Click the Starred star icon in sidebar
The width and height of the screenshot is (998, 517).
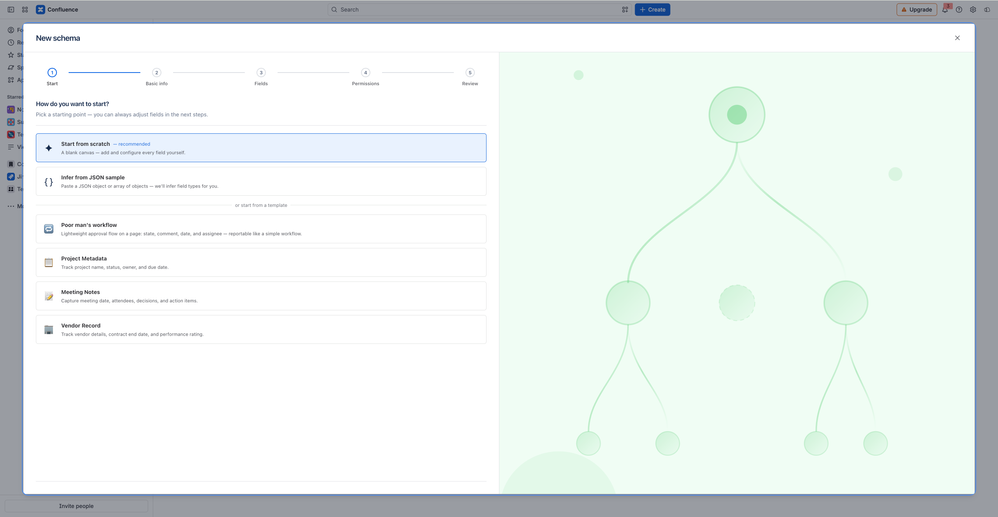pos(10,55)
